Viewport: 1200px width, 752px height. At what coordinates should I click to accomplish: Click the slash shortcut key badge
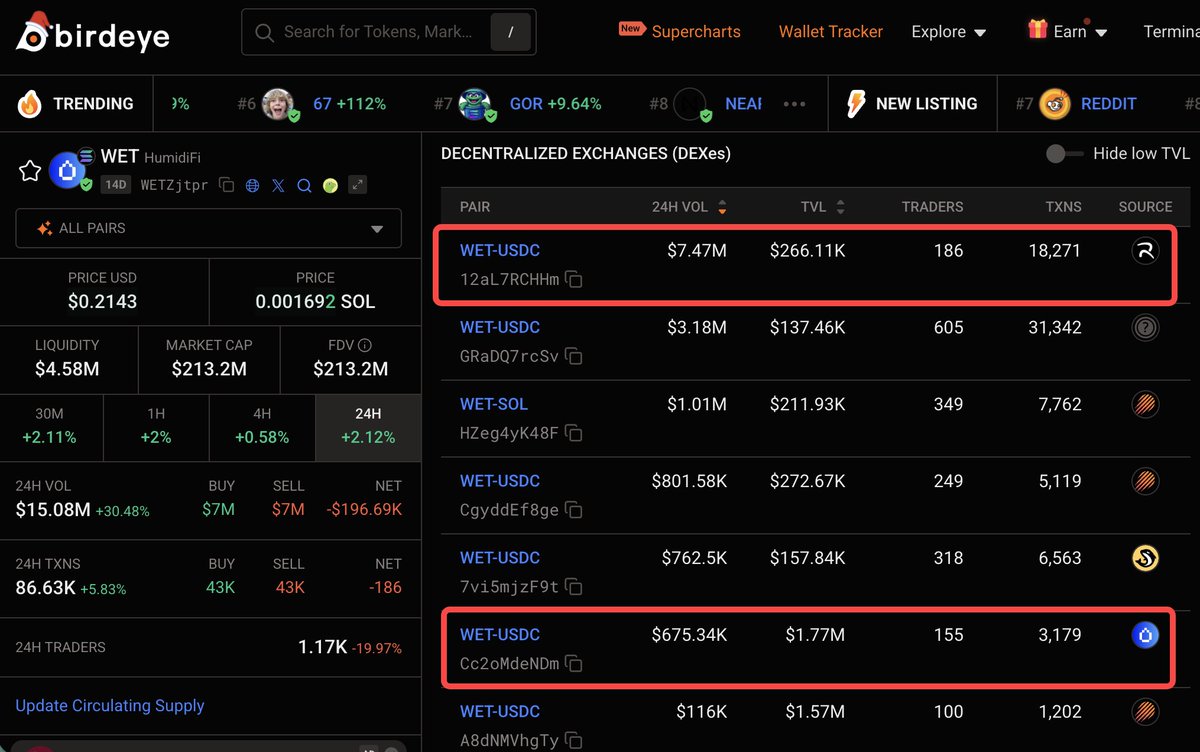(511, 33)
